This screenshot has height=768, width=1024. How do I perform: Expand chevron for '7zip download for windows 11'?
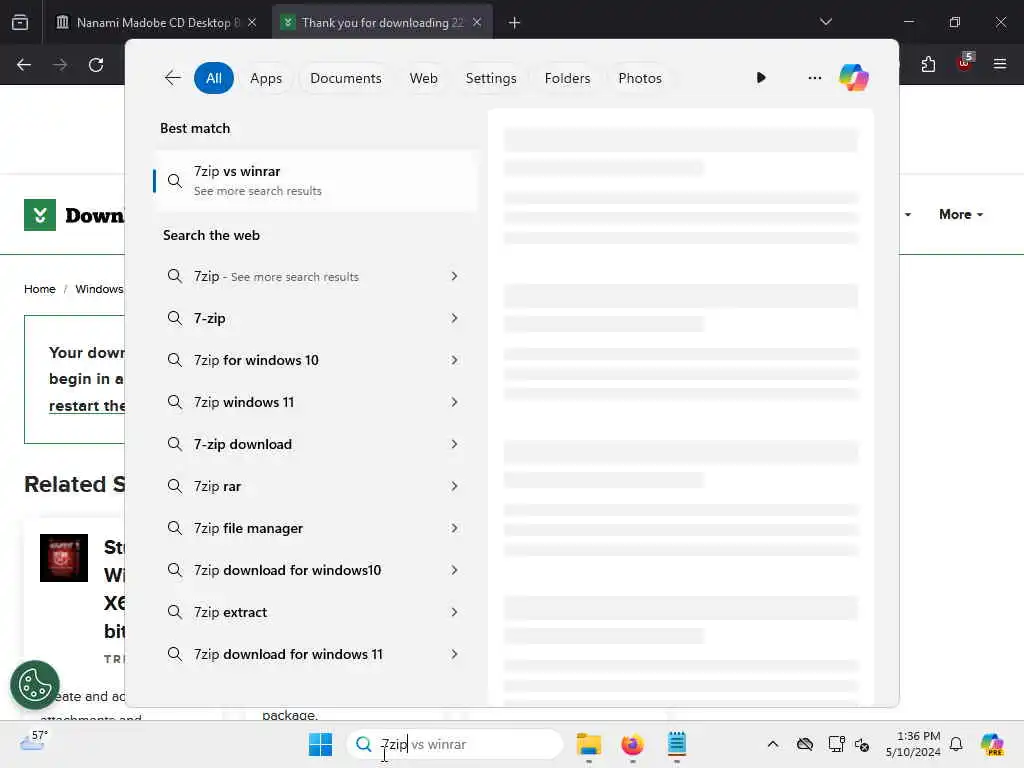455,654
